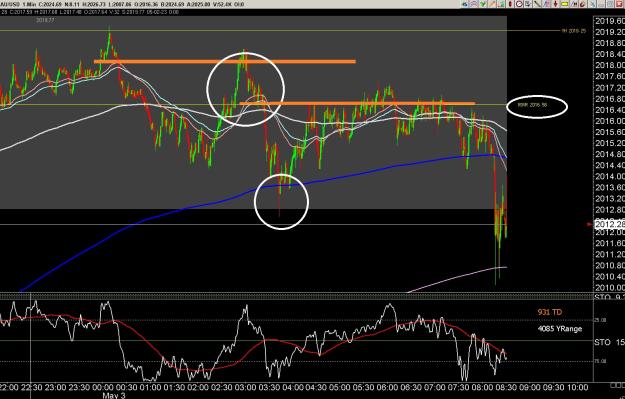Click the 2010.80 price axis label
625x399 pixels.
click(609, 265)
